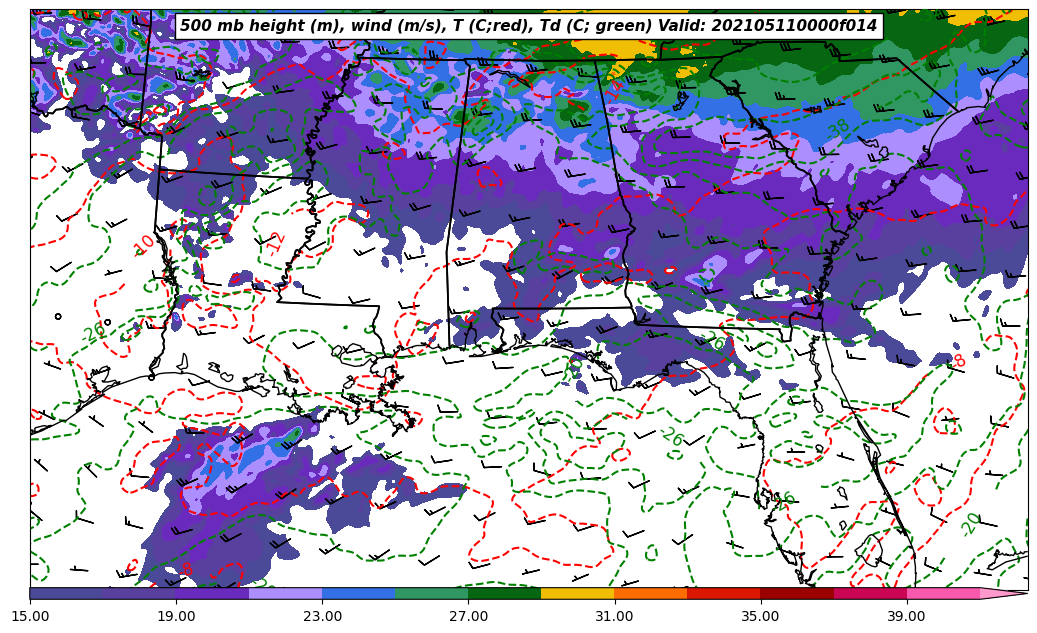The image size is (1037, 633).
Task: Choose the light lavender colorbar segment
Action: [x=285, y=593]
